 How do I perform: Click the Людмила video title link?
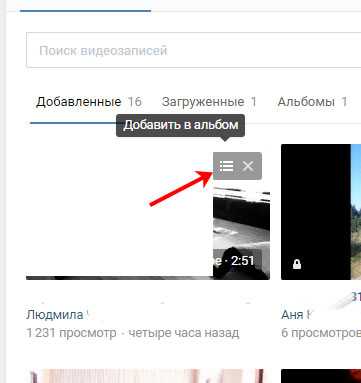(x=55, y=314)
